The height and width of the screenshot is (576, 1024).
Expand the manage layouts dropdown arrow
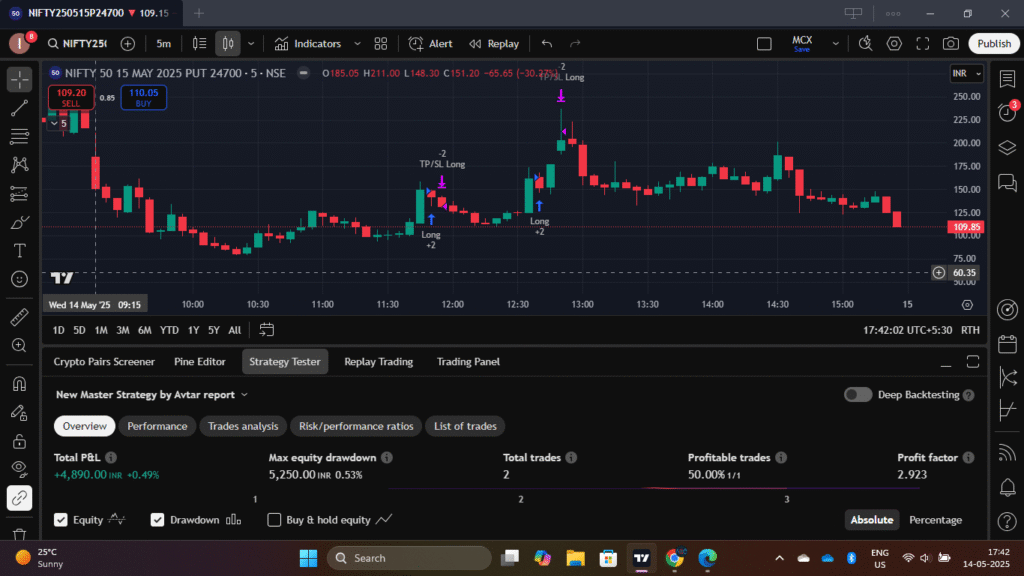[835, 44]
